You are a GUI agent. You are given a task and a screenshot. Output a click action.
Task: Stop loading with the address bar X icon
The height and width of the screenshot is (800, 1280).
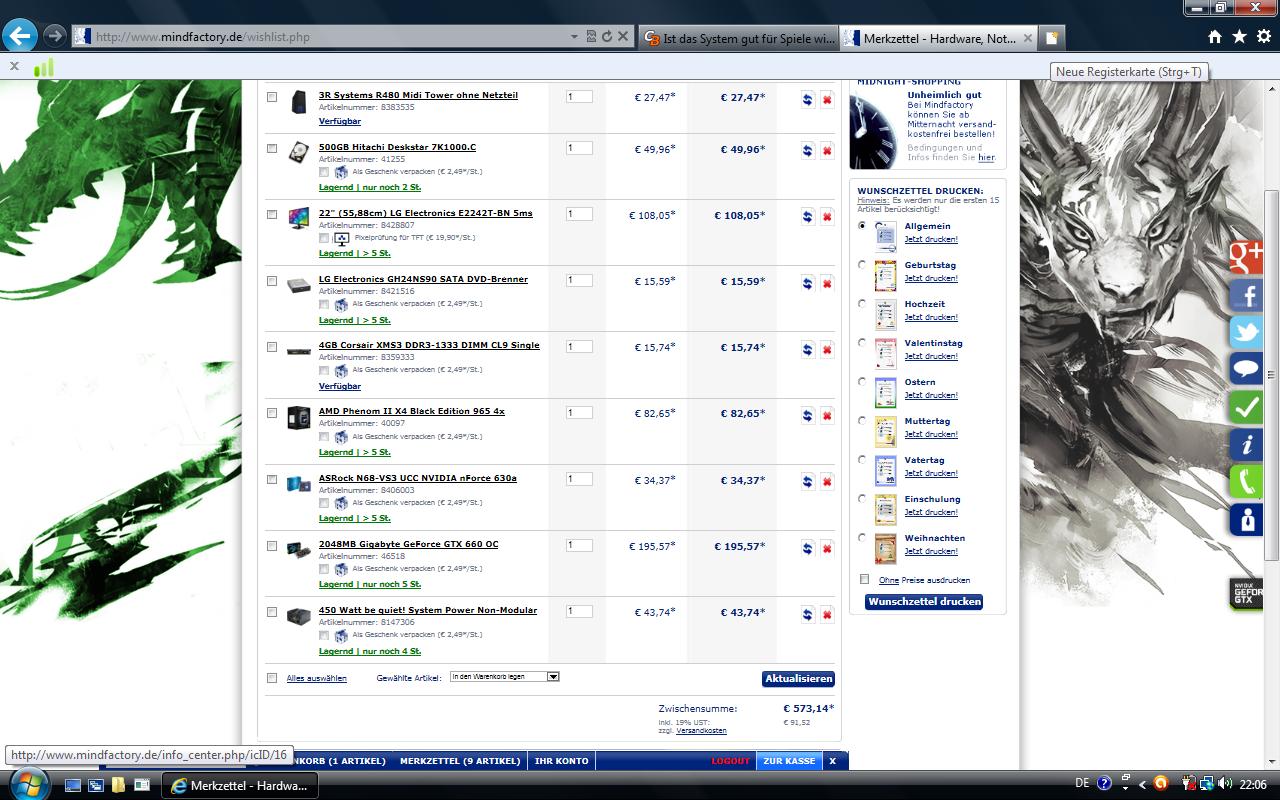[x=623, y=36]
